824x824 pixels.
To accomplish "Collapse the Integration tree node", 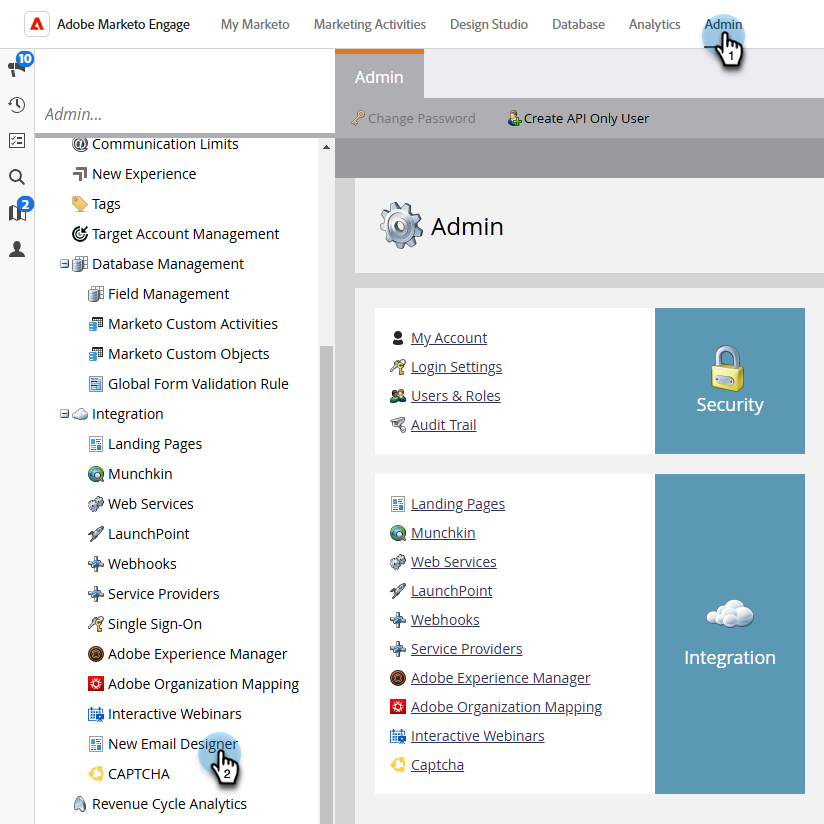I will pyautogui.click(x=64, y=414).
